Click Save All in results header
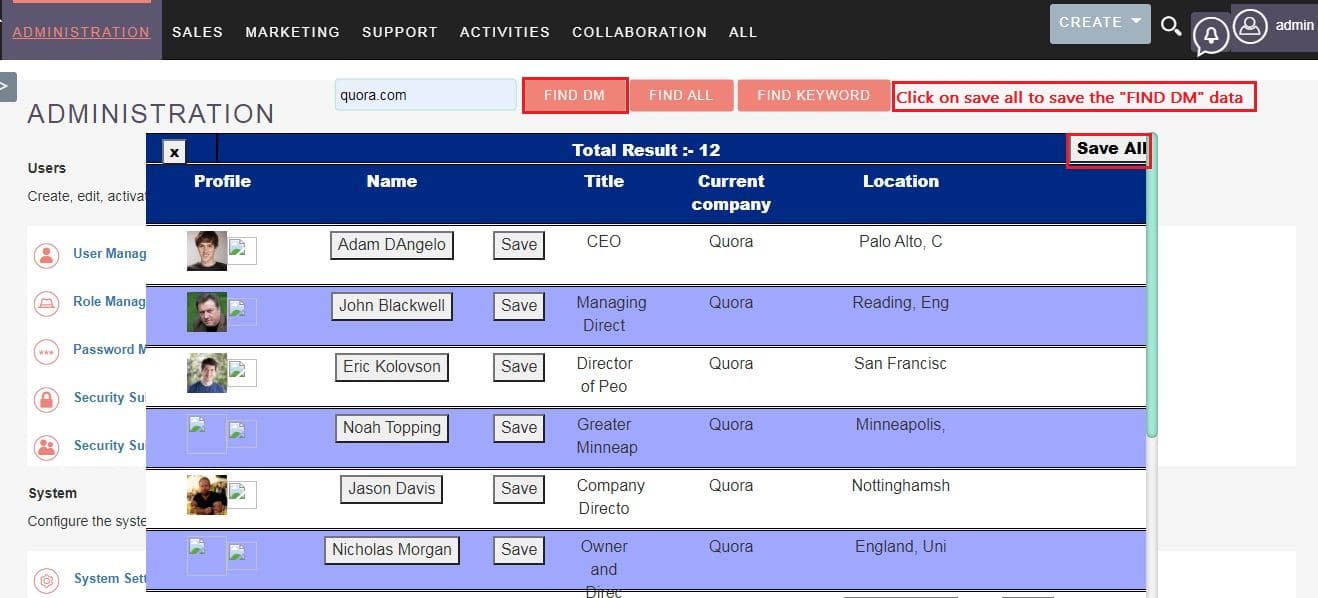Image resolution: width=1318 pixels, height=598 pixels. click(x=1109, y=149)
